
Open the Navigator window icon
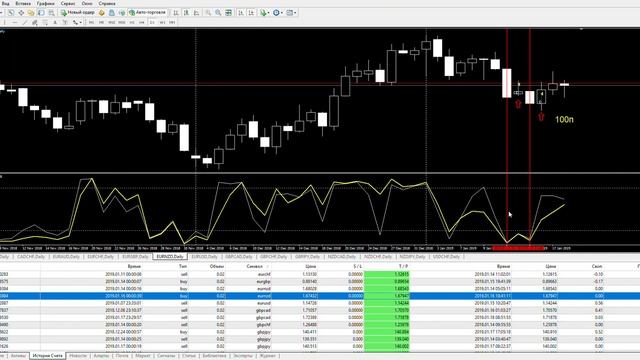point(31,13)
